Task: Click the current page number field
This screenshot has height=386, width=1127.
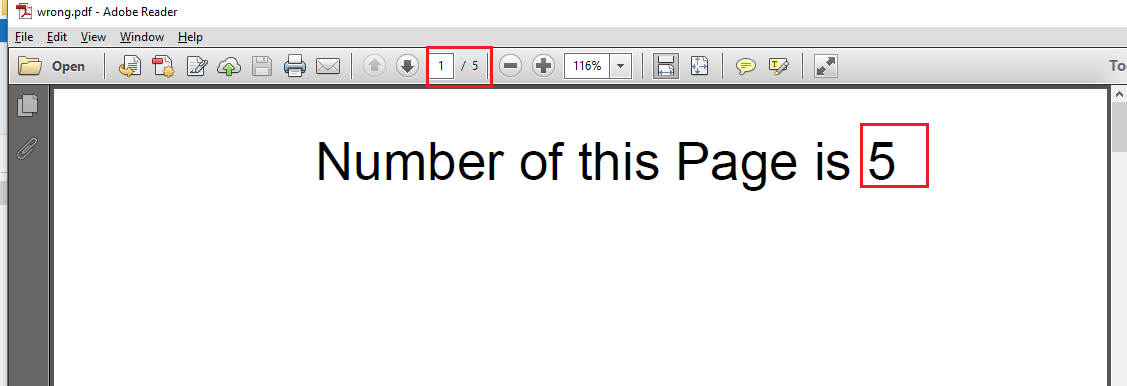Action: pos(441,66)
